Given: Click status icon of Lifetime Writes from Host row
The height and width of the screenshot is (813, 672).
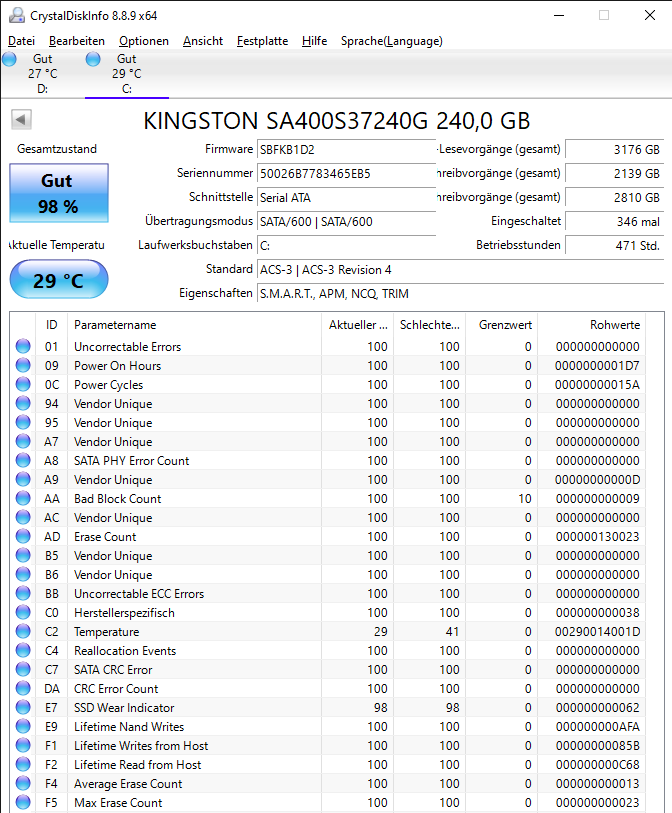Looking at the screenshot, I should pos(23,745).
